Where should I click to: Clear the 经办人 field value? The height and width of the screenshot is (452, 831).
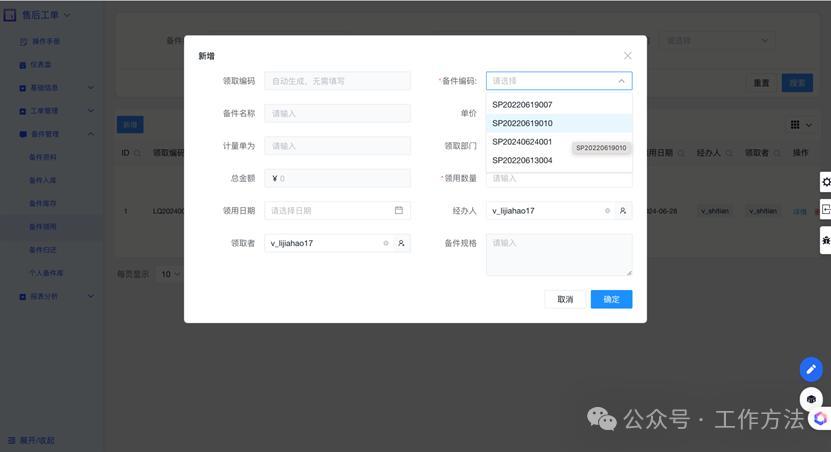pyautogui.click(x=607, y=211)
